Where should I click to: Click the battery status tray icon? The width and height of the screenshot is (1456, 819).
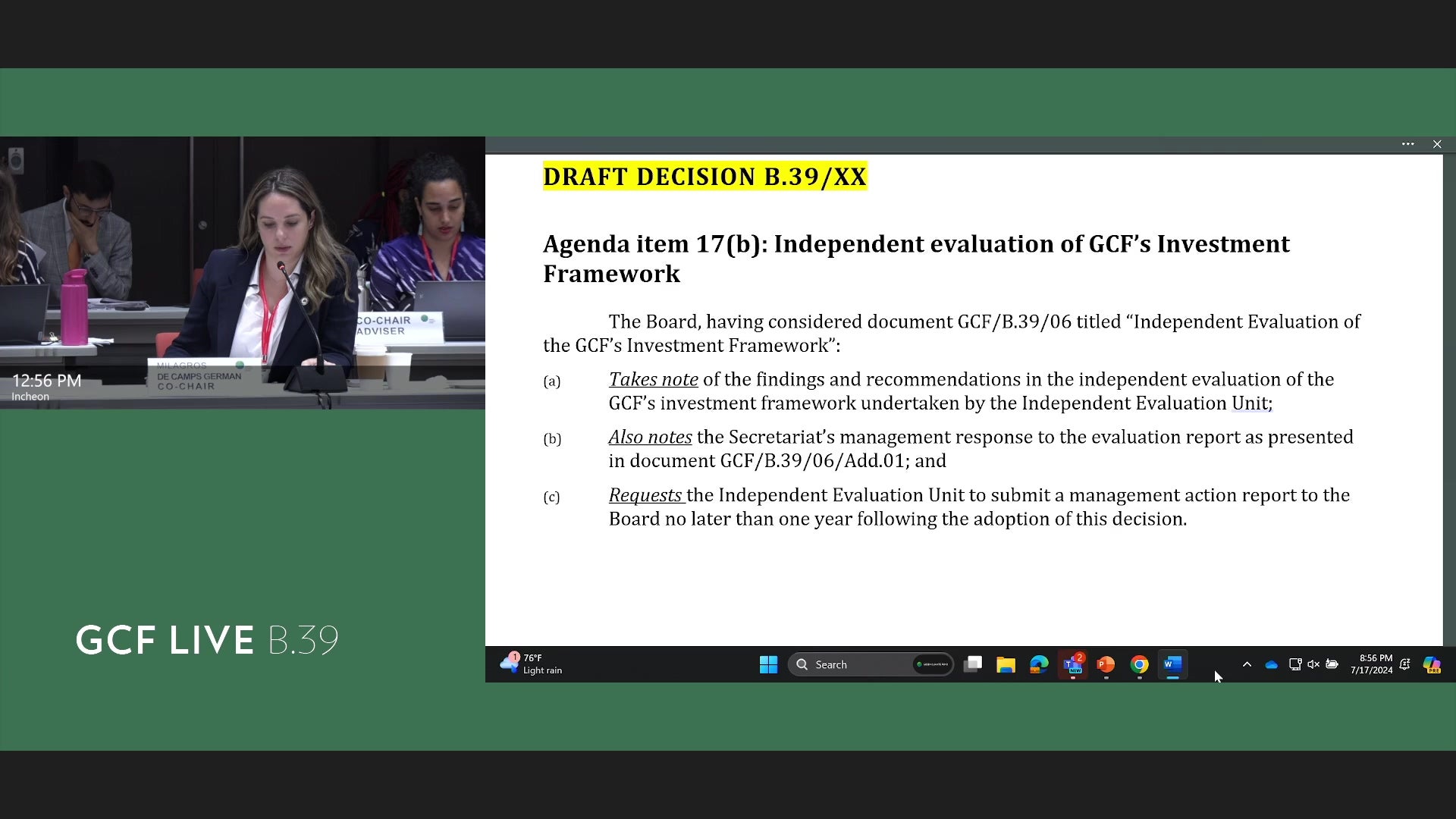pyautogui.click(x=1332, y=664)
